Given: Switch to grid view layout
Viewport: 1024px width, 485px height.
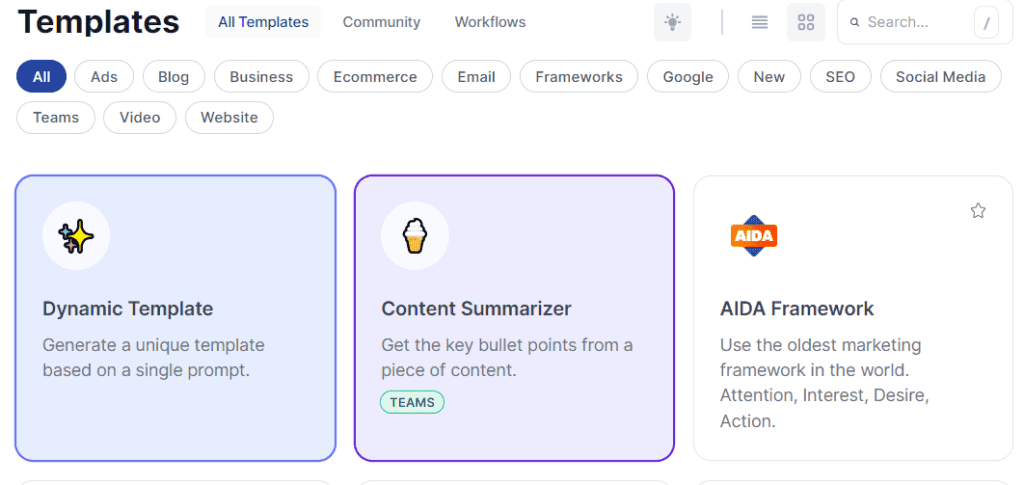Looking at the screenshot, I should point(806,22).
